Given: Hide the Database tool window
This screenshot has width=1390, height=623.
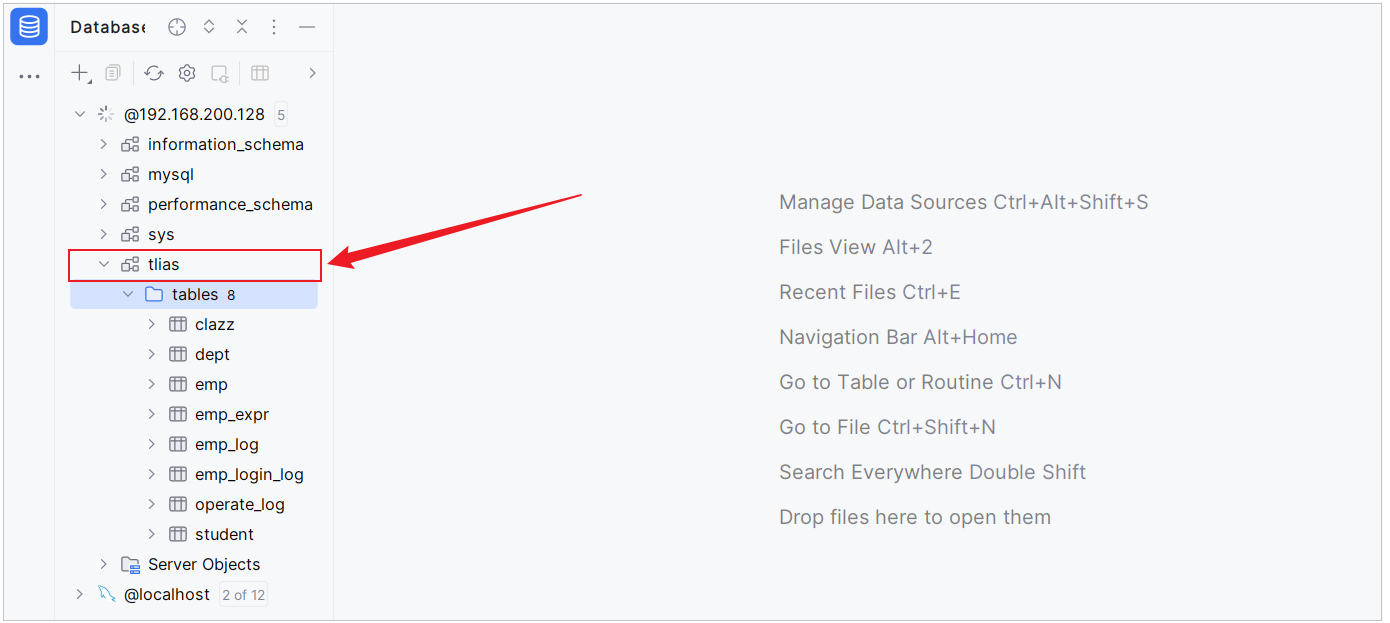Looking at the screenshot, I should [307, 27].
